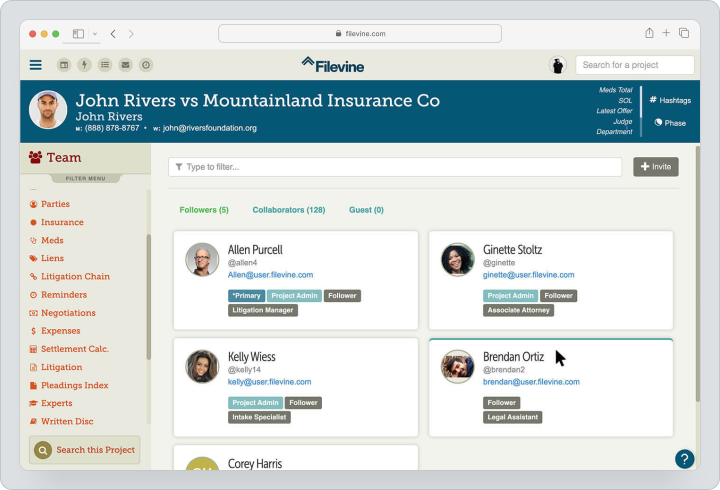The width and height of the screenshot is (720, 490).
Task: Click the lightning bolt activity icon
Action: tap(84, 65)
